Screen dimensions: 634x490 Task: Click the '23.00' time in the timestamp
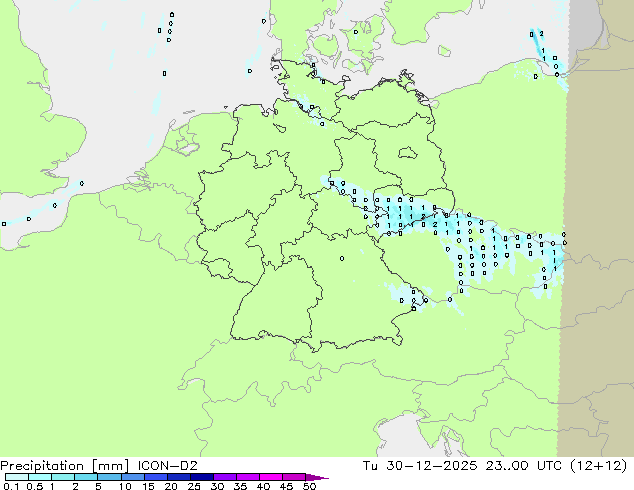(x=507, y=466)
